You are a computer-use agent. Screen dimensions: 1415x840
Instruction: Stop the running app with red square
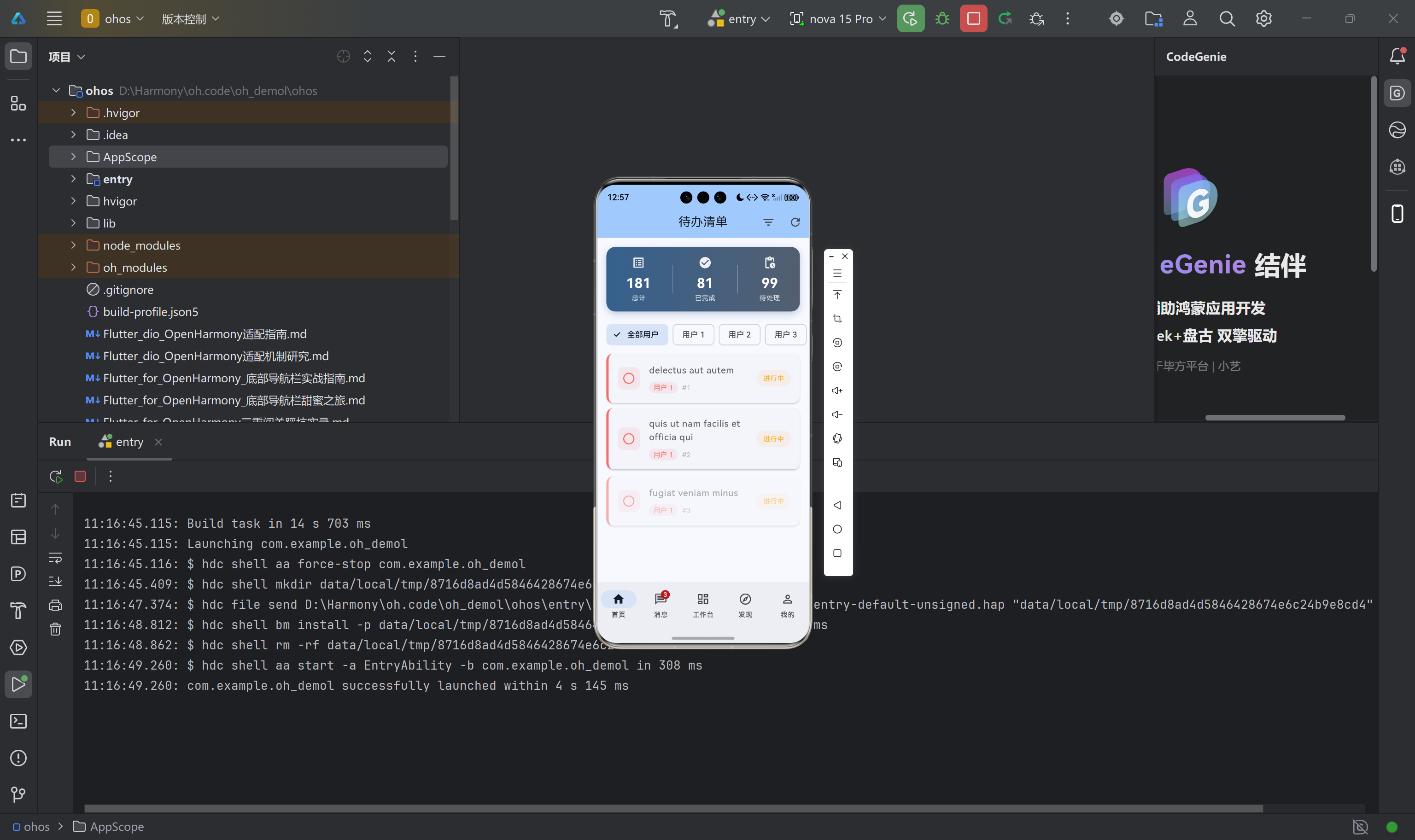(x=973, y=19)
